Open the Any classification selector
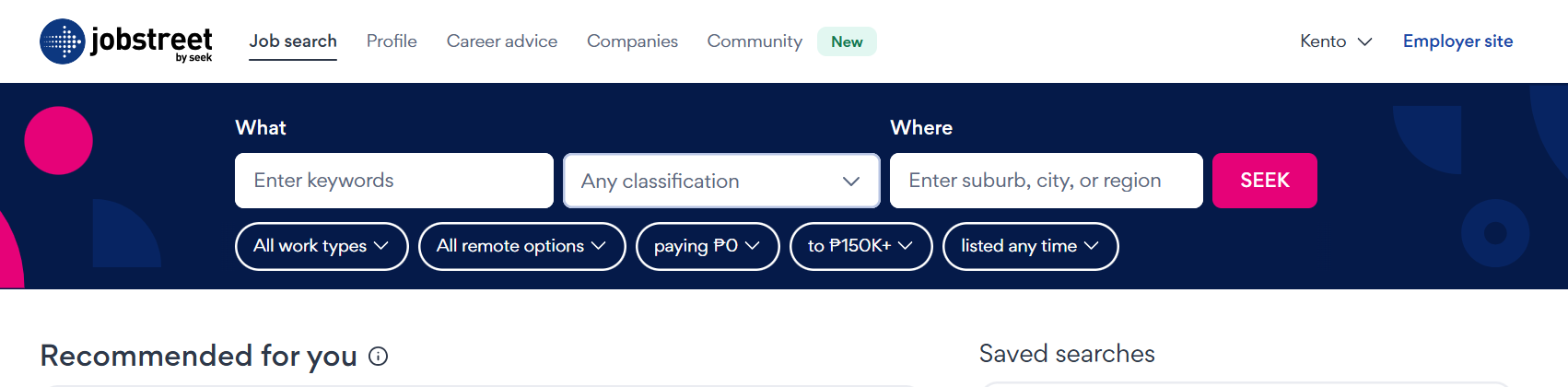 (700, 182)
